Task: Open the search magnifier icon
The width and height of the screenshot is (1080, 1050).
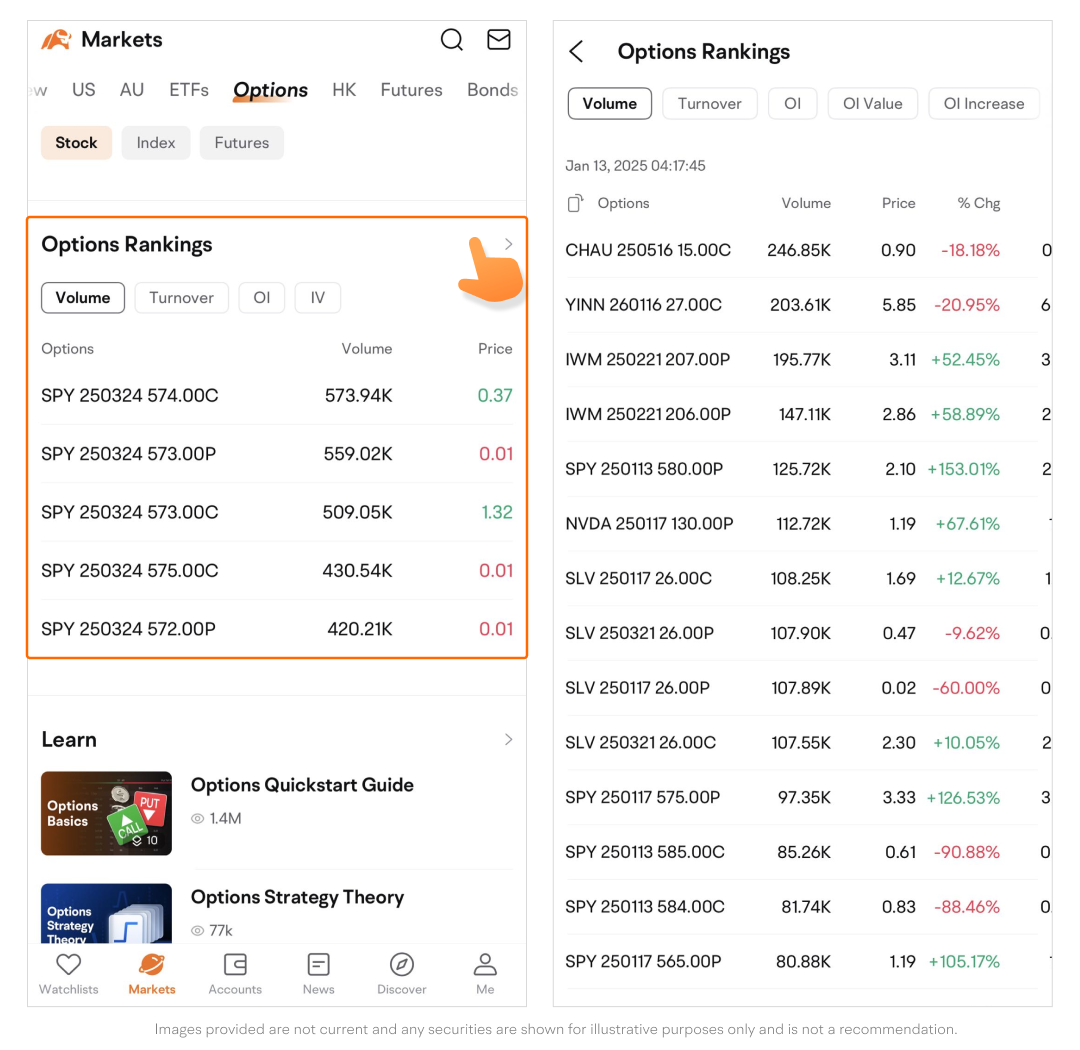Action: point(452,40)
